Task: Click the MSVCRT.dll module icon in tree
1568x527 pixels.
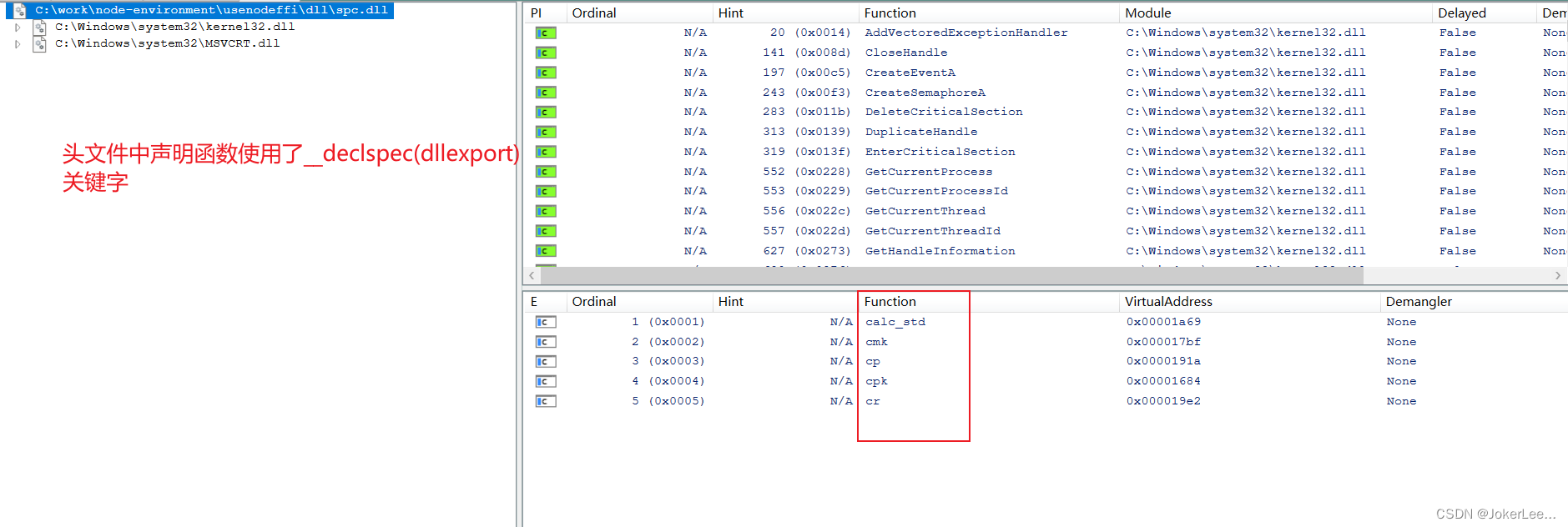Action: point(39,43)
